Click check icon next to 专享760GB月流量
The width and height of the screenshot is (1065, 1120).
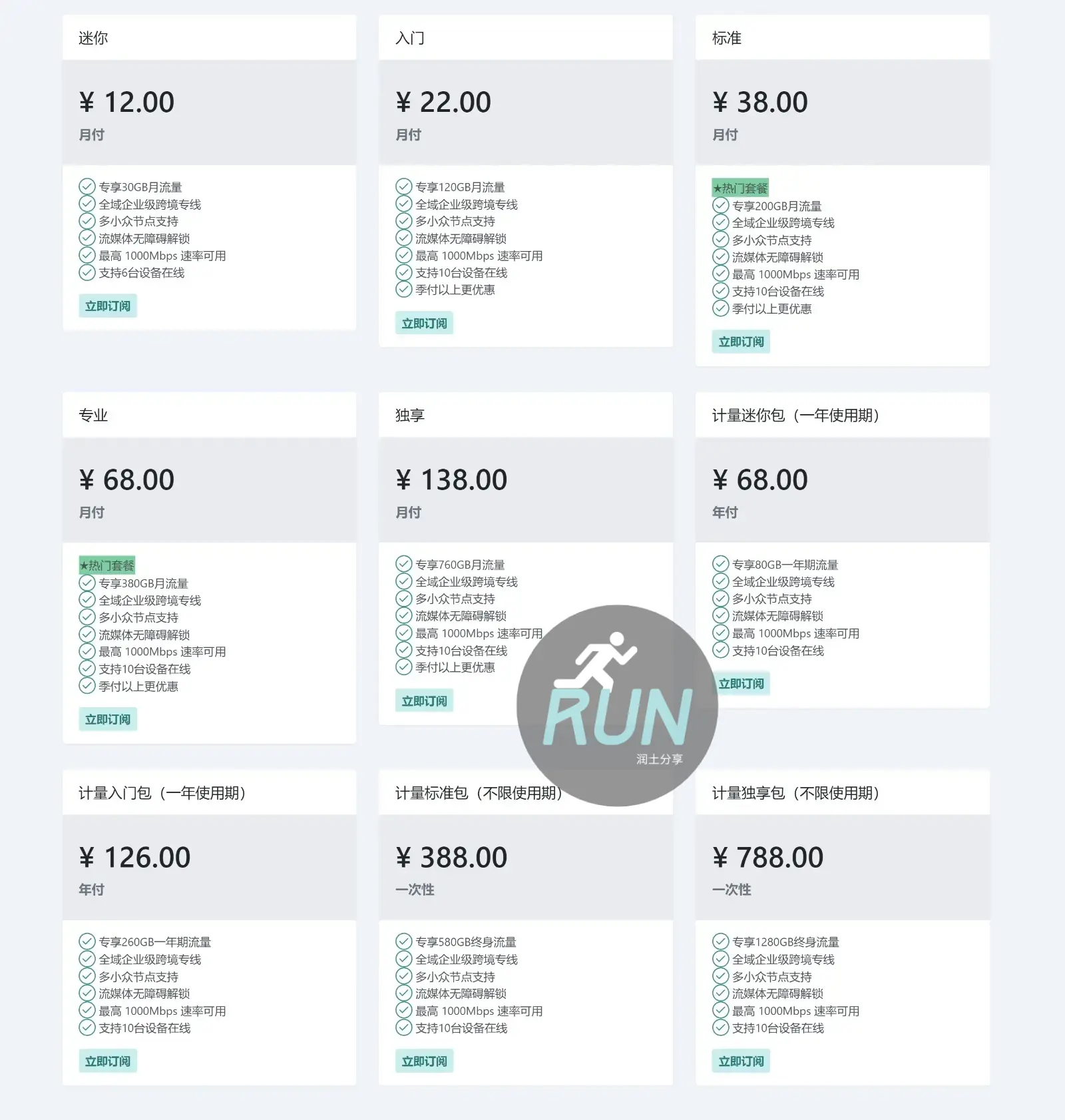pyautogui.click(x=403, y=564)
